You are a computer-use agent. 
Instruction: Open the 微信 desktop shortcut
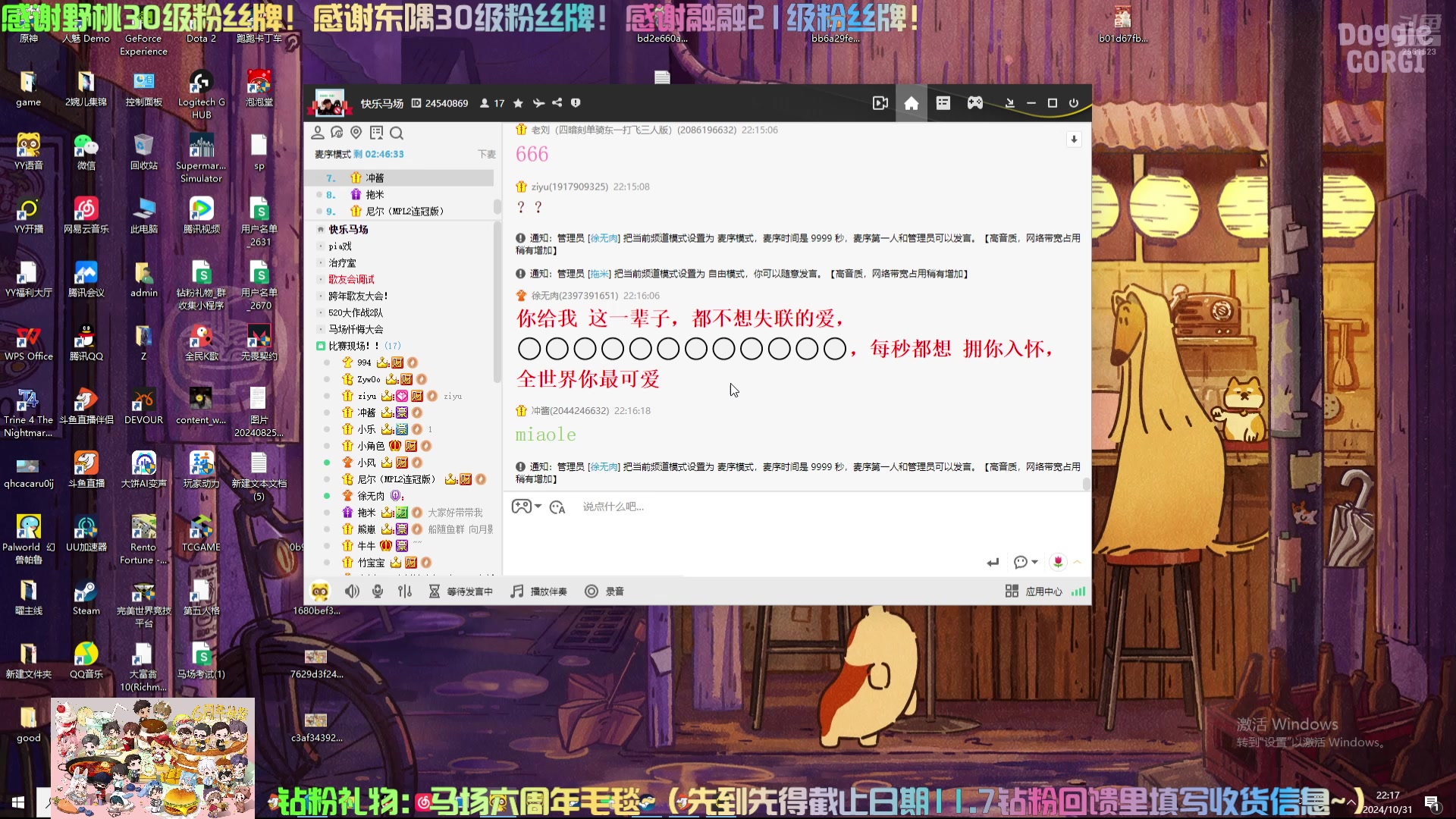86,152
